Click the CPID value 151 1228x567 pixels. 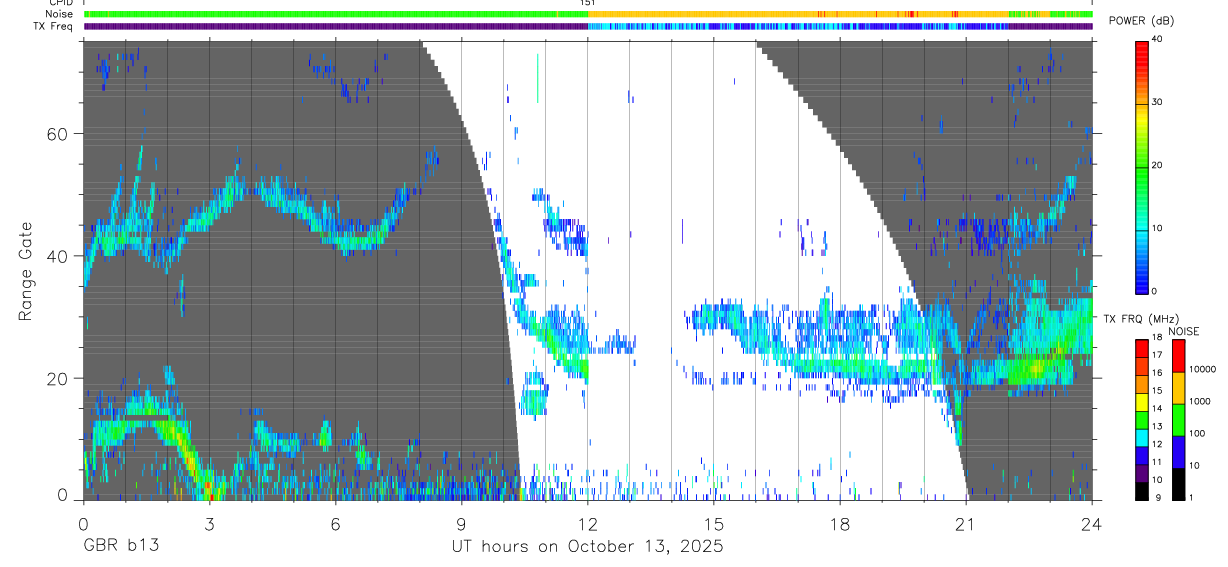pos(587,3)
